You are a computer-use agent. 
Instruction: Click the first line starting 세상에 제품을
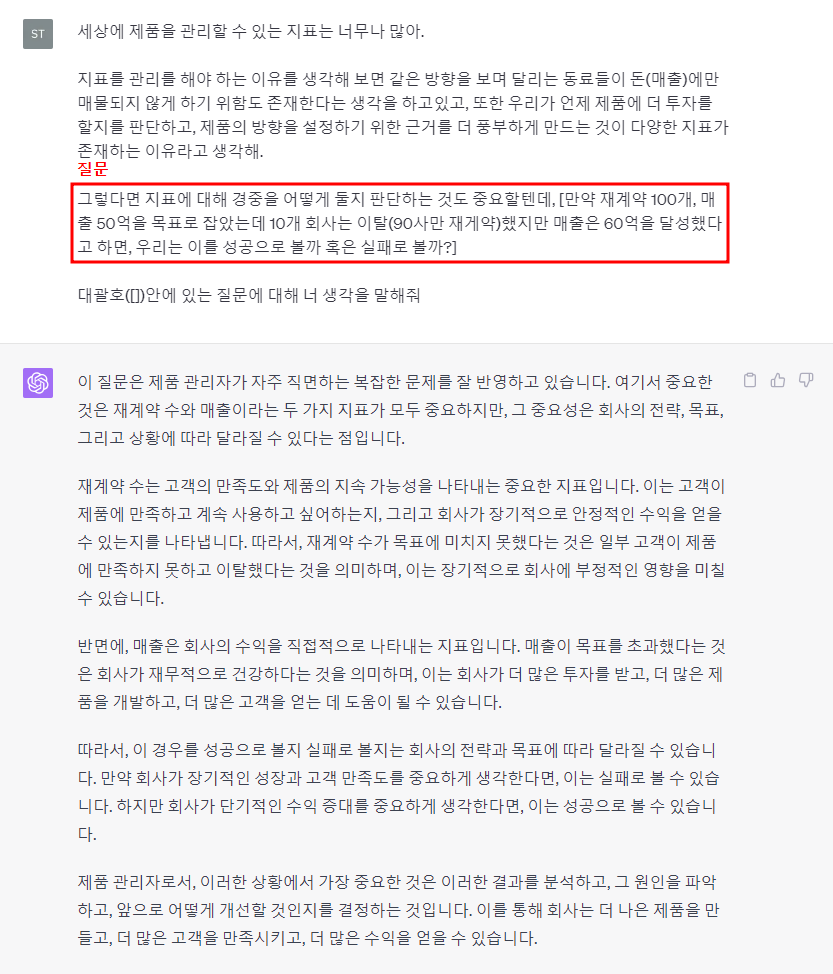251,31
